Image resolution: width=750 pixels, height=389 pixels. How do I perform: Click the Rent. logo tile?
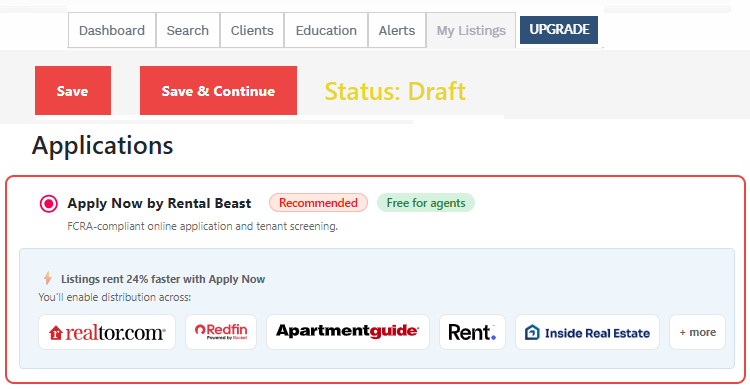pos(473,332)
